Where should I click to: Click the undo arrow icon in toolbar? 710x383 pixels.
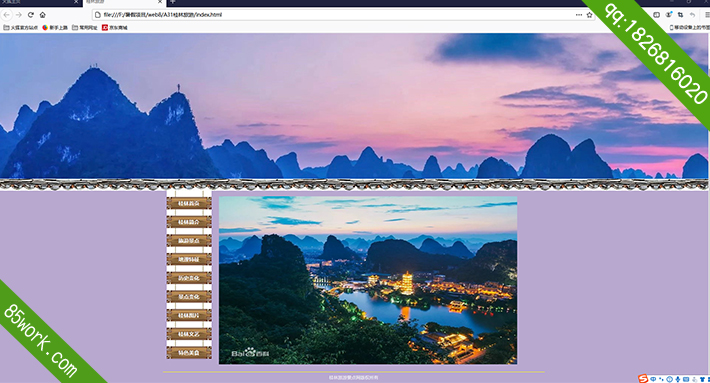(x=692, y=15)
